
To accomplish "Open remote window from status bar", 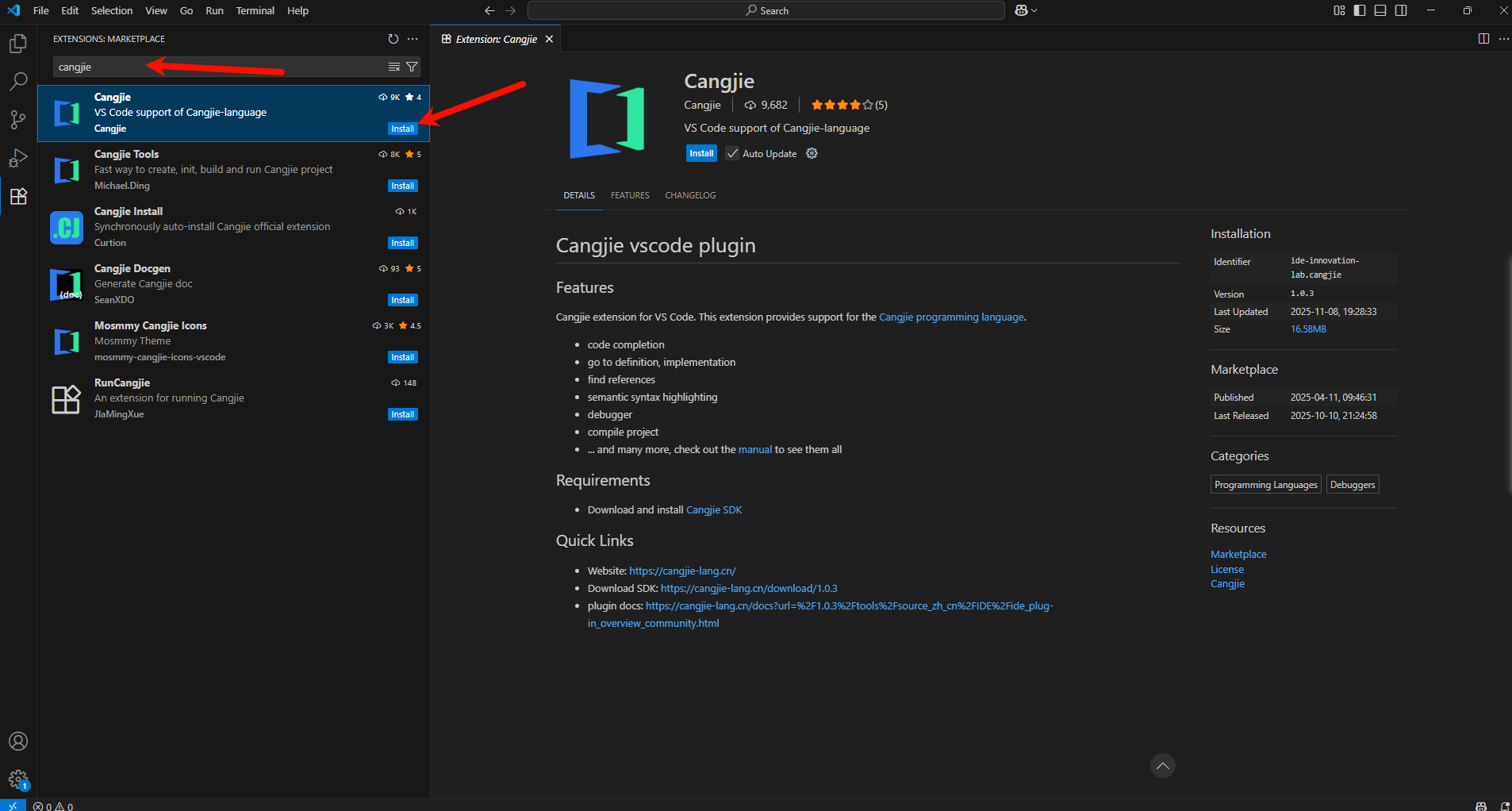I will (13, 805).
